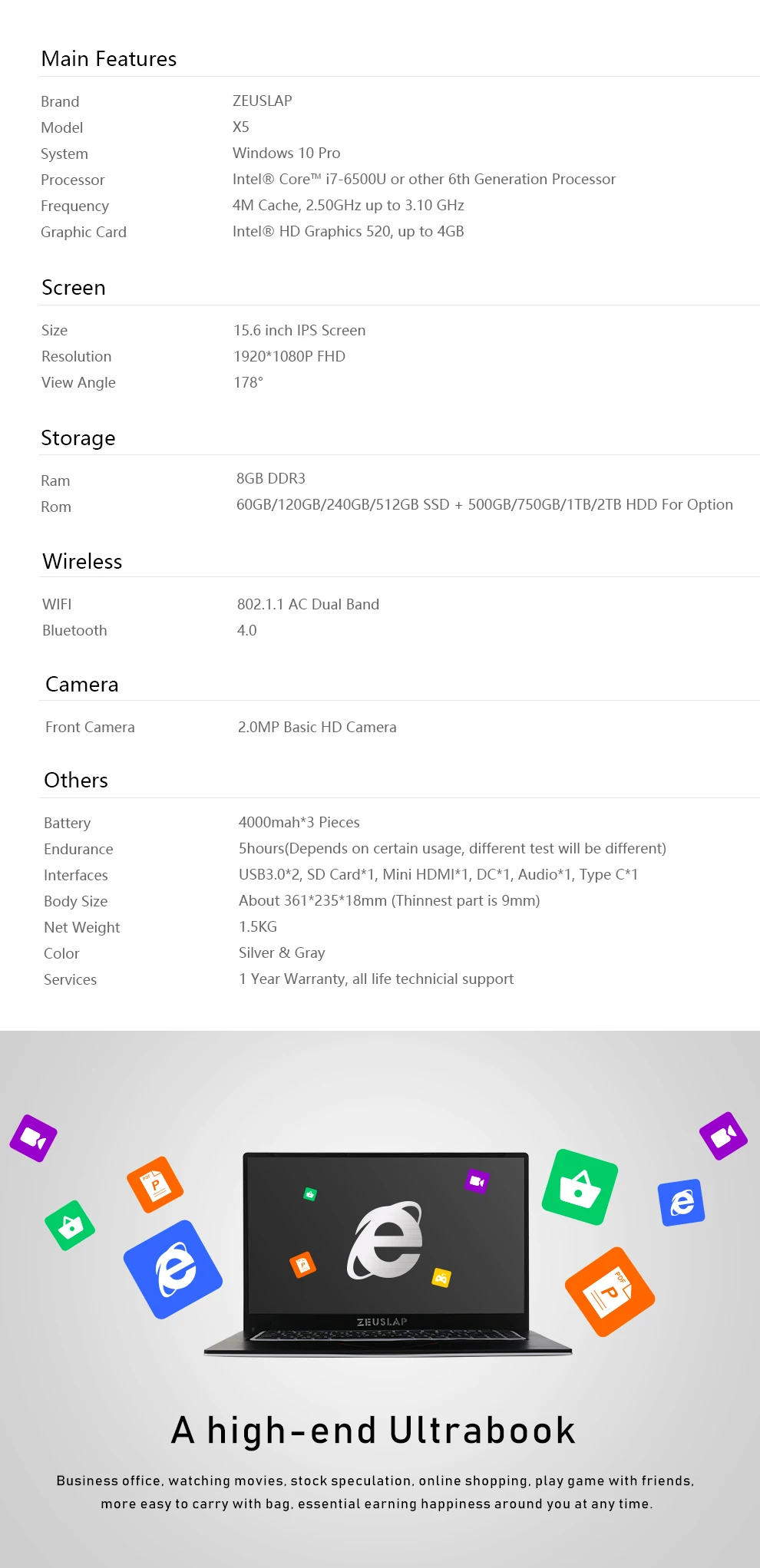Screen dimensions: 760x1568
Task: Click the small blue Internet Explorer icon at right
Action: tap(681, 1203)
